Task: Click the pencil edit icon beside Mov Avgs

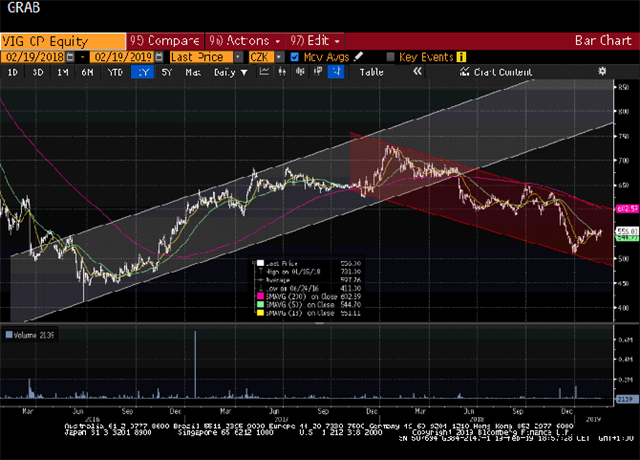Action: (359, 57)
